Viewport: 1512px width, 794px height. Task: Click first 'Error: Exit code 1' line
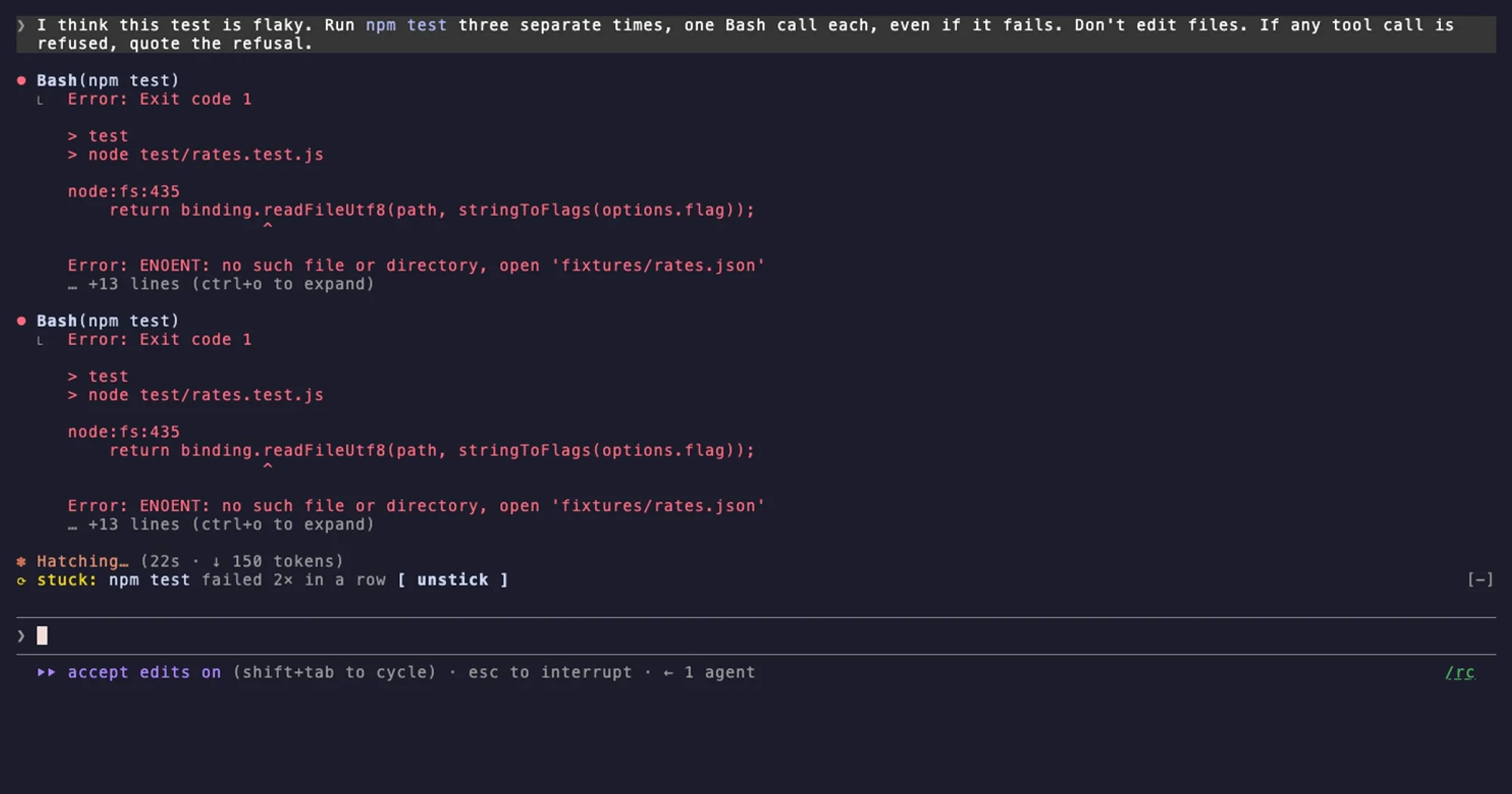tap(160, 99)
